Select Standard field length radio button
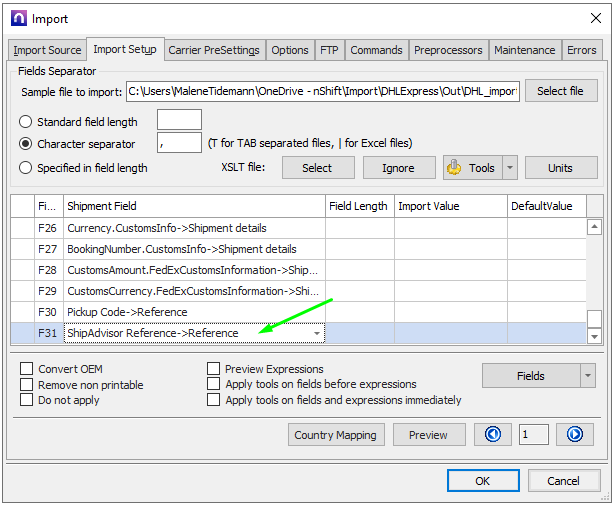 (x=26, y=122)
